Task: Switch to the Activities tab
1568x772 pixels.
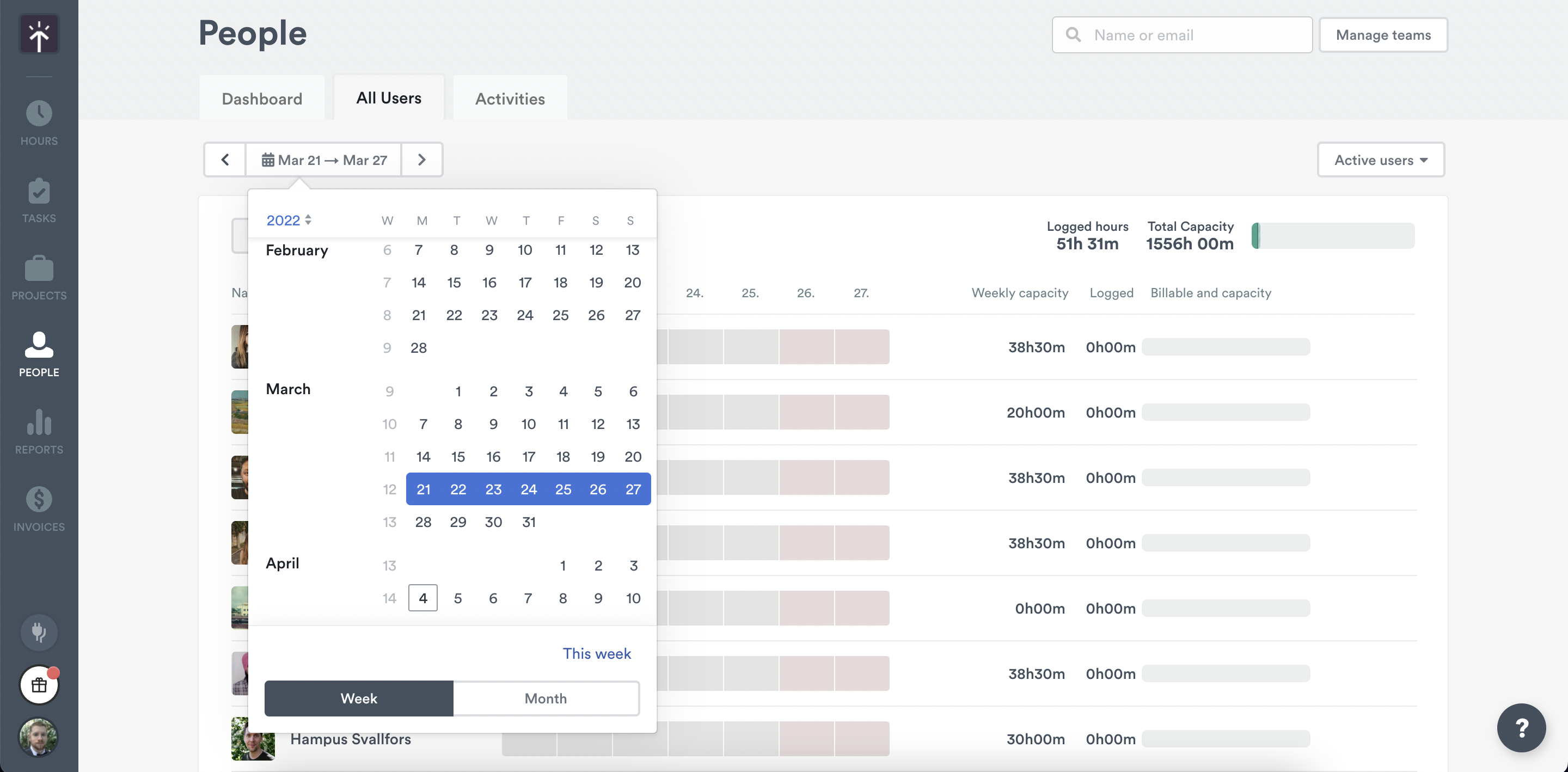Action: coord(510,98)
